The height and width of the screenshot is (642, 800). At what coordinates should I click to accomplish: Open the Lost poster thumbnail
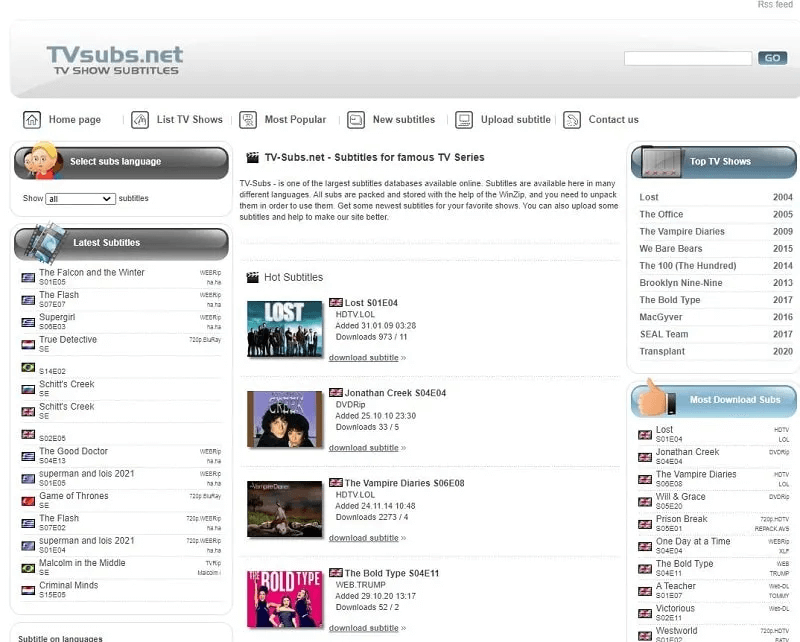tap(285, 329)
